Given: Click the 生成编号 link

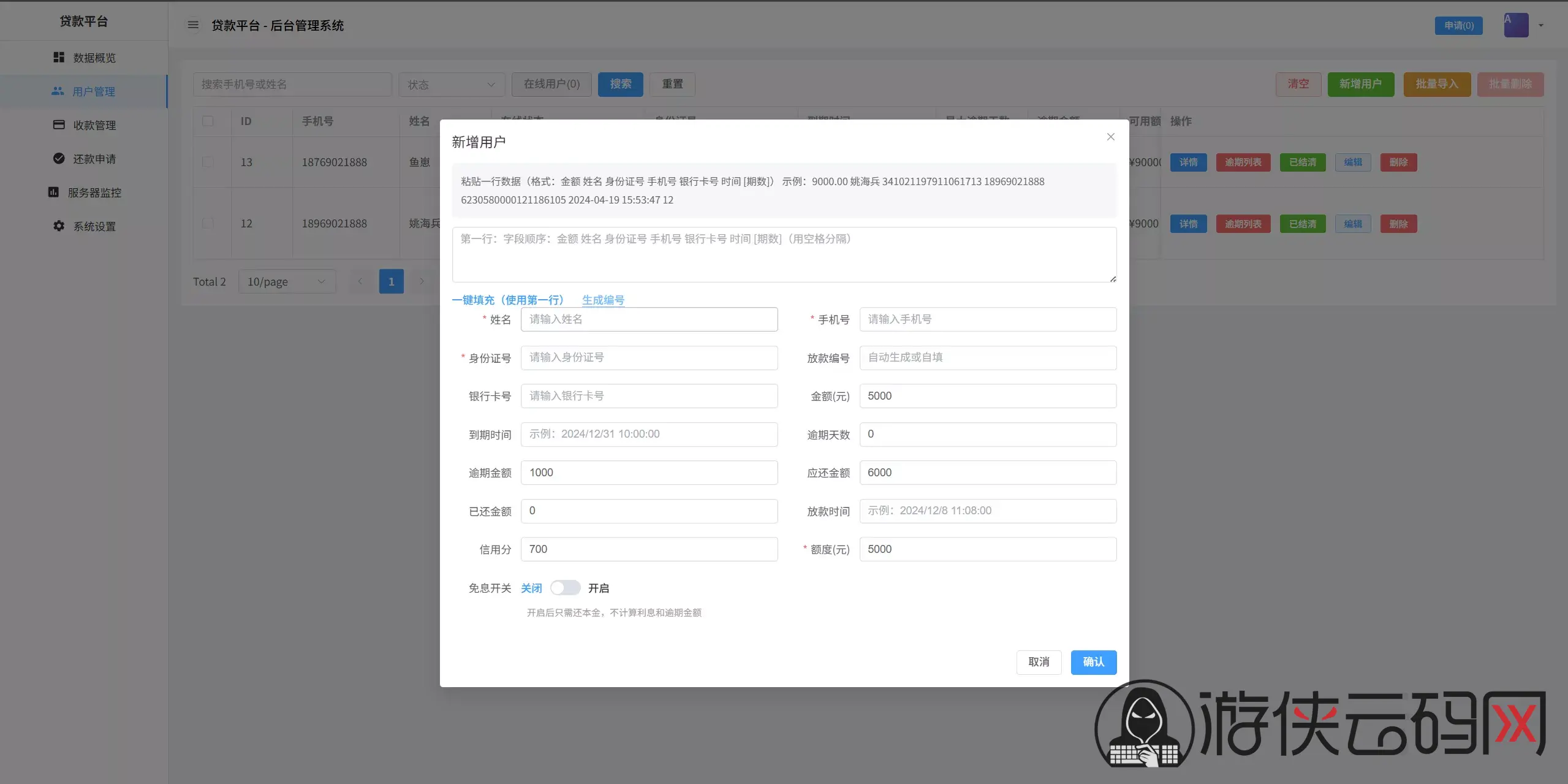Looking at the screenshot, I should [x=603, y=300].
